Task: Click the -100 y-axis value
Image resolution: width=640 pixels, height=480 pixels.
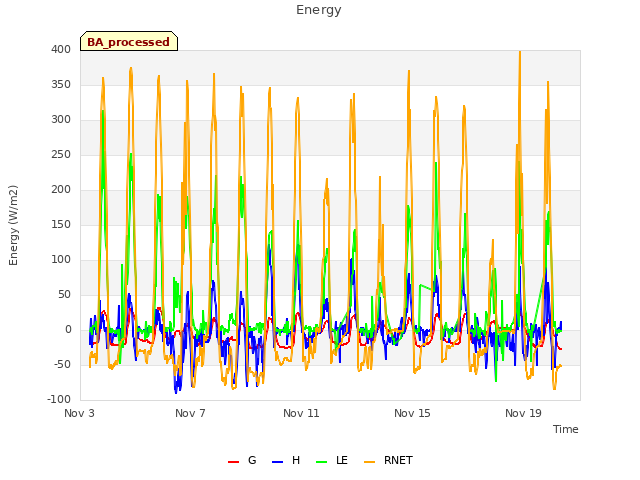Action: [59, 400]
